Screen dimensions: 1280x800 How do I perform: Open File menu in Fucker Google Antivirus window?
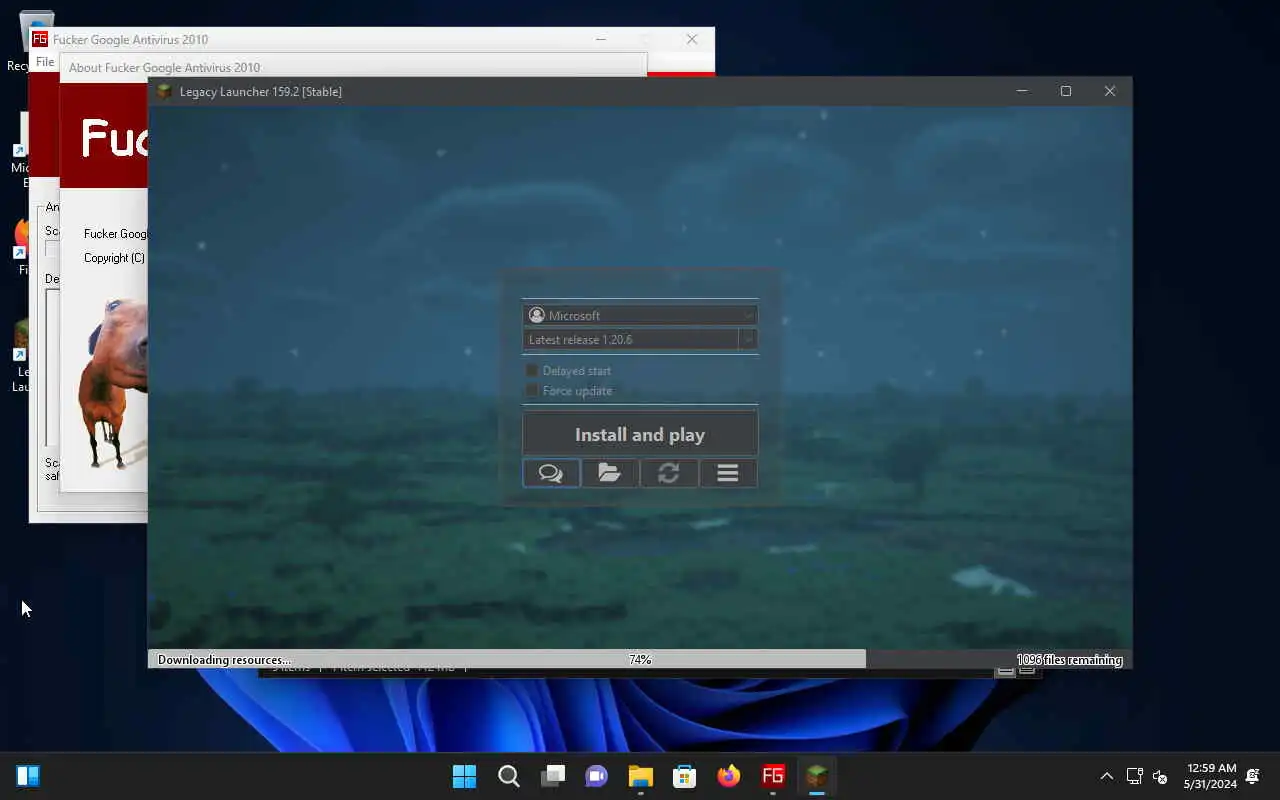[x=45, y=62]
